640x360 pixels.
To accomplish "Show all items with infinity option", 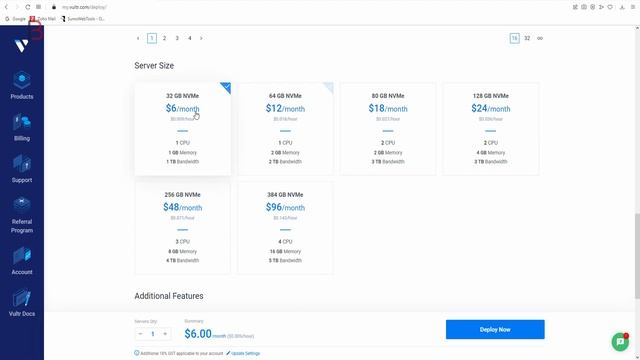I will pyautogui.click(x=540, y=38).
